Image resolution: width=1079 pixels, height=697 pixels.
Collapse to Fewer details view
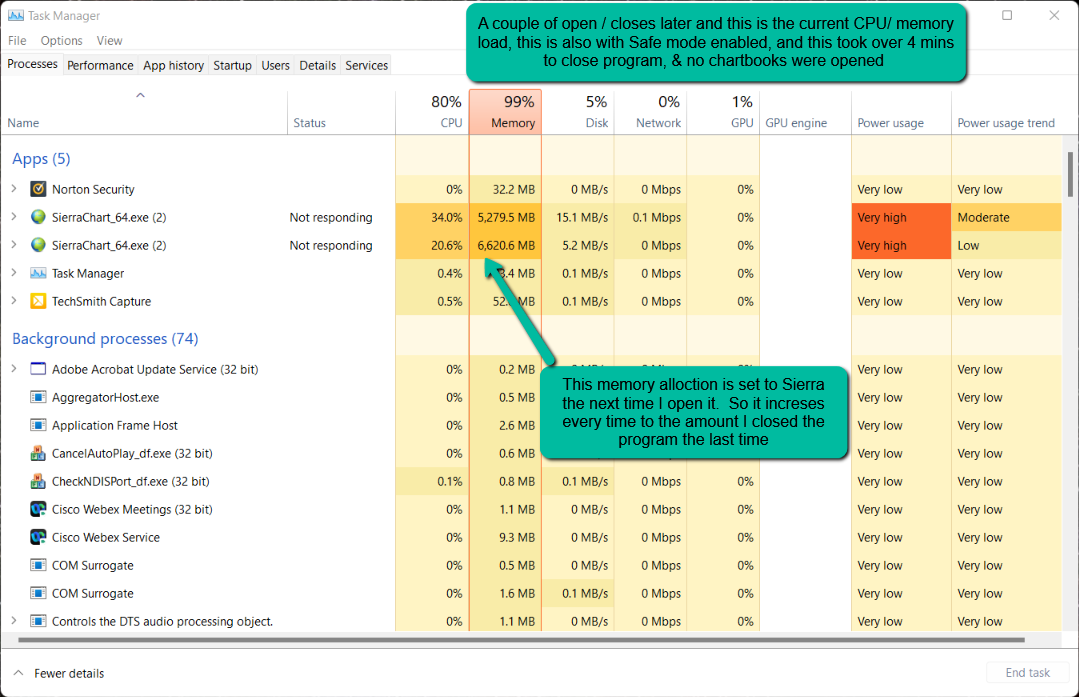(59, 674)
